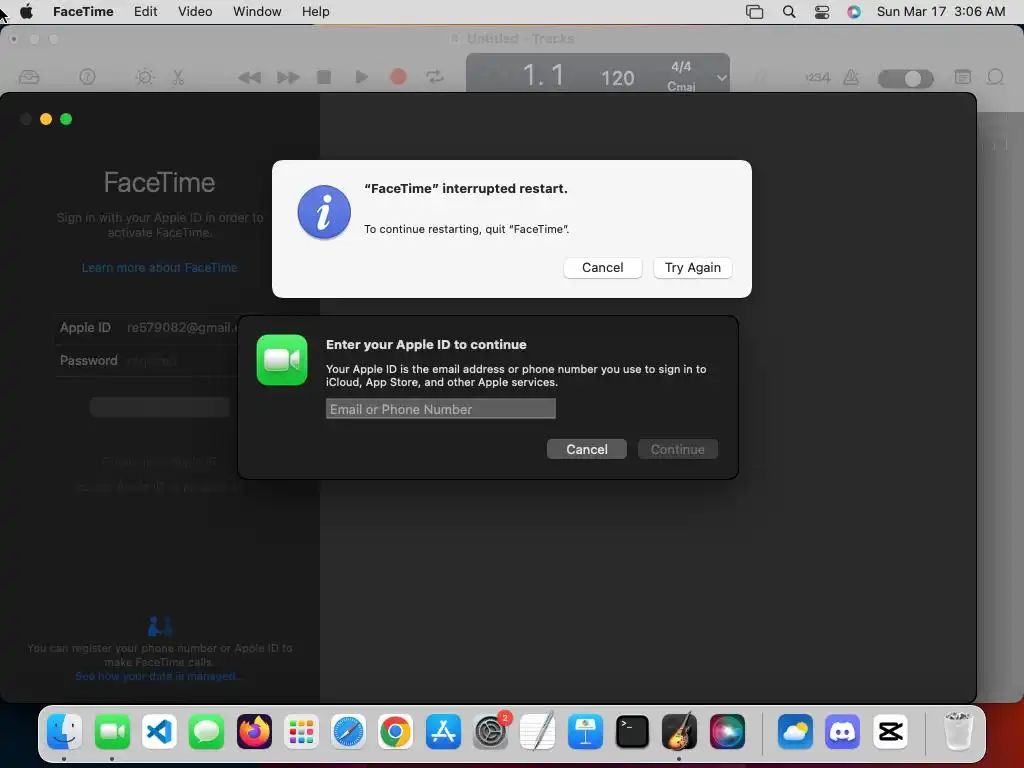Toggle the Metronome in GarageBand
Image resolution: width=1024 pixels, height=768 pixels.
click(851, 77)
